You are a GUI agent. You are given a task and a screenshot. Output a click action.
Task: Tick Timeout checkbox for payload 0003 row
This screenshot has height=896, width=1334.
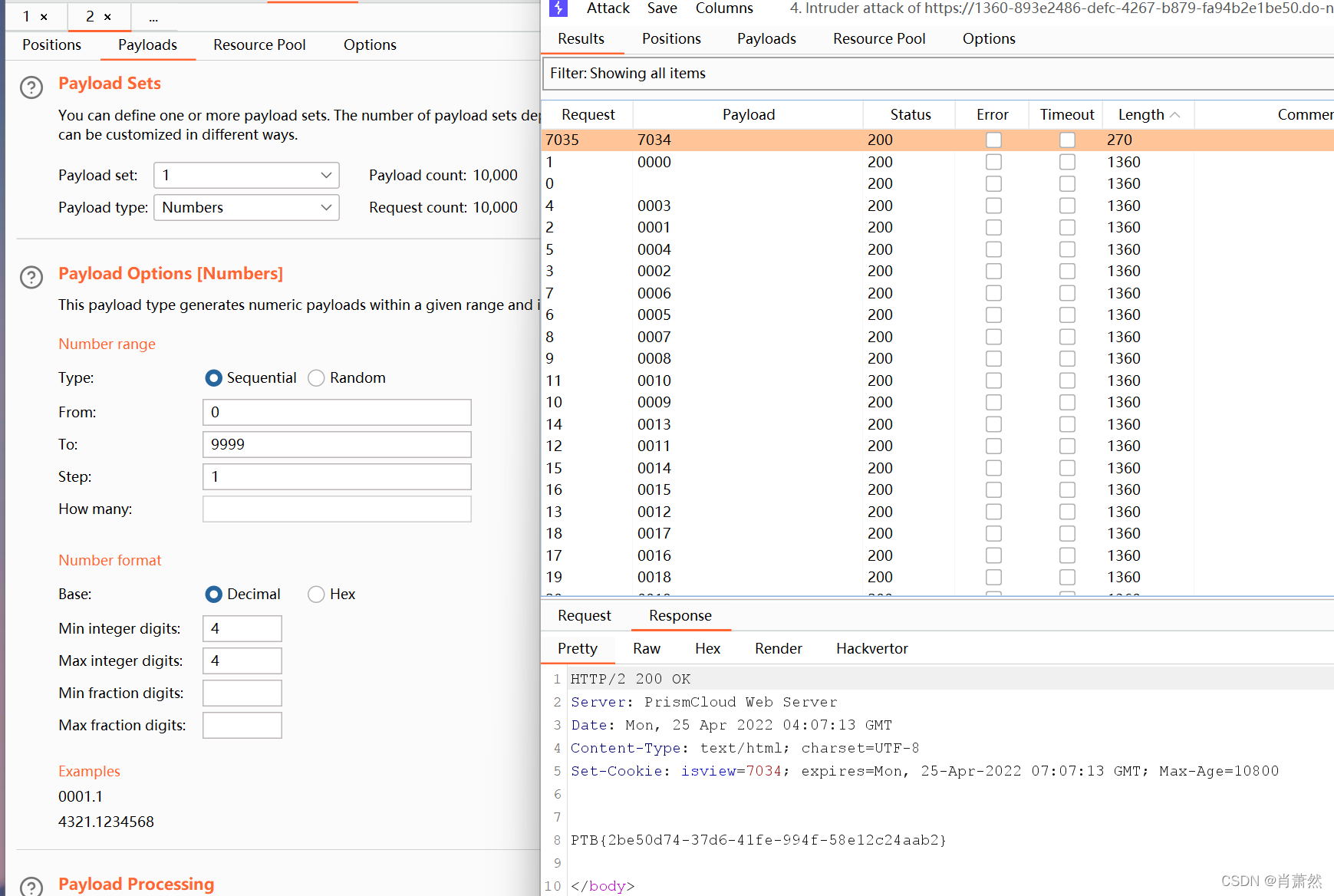[x=1067, y=206]
